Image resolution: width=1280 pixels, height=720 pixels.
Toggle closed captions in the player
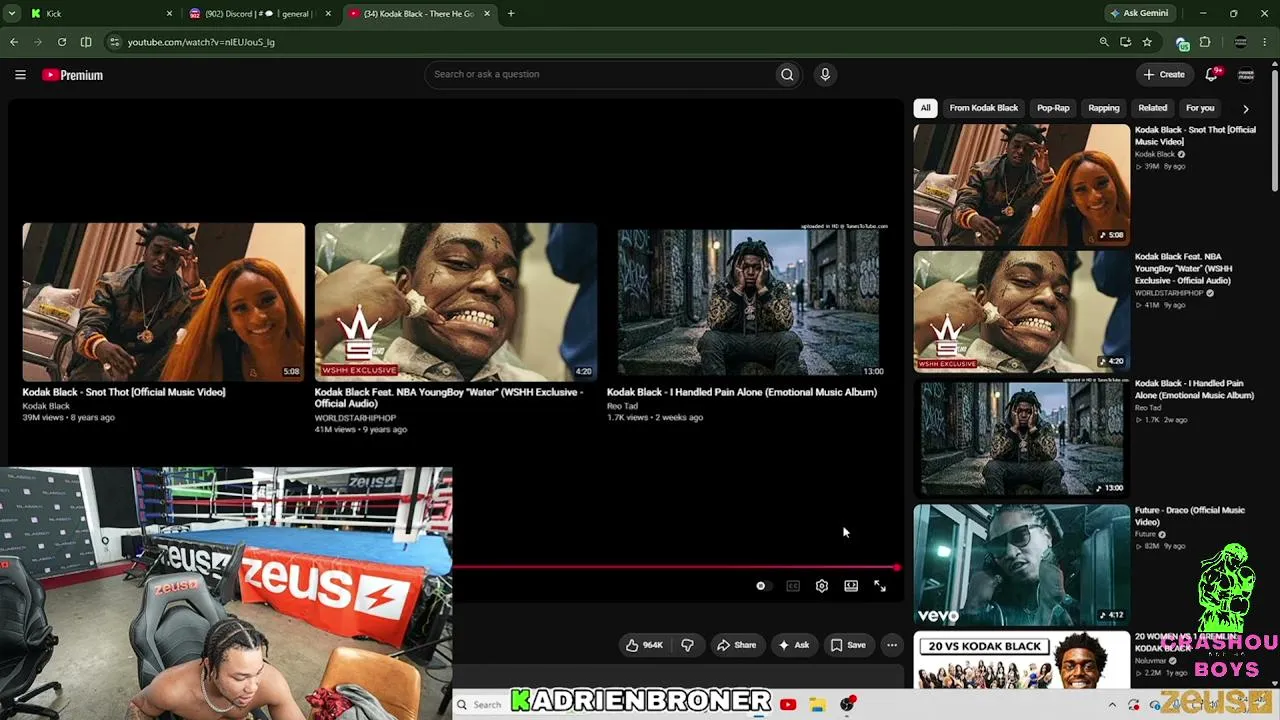793,586
